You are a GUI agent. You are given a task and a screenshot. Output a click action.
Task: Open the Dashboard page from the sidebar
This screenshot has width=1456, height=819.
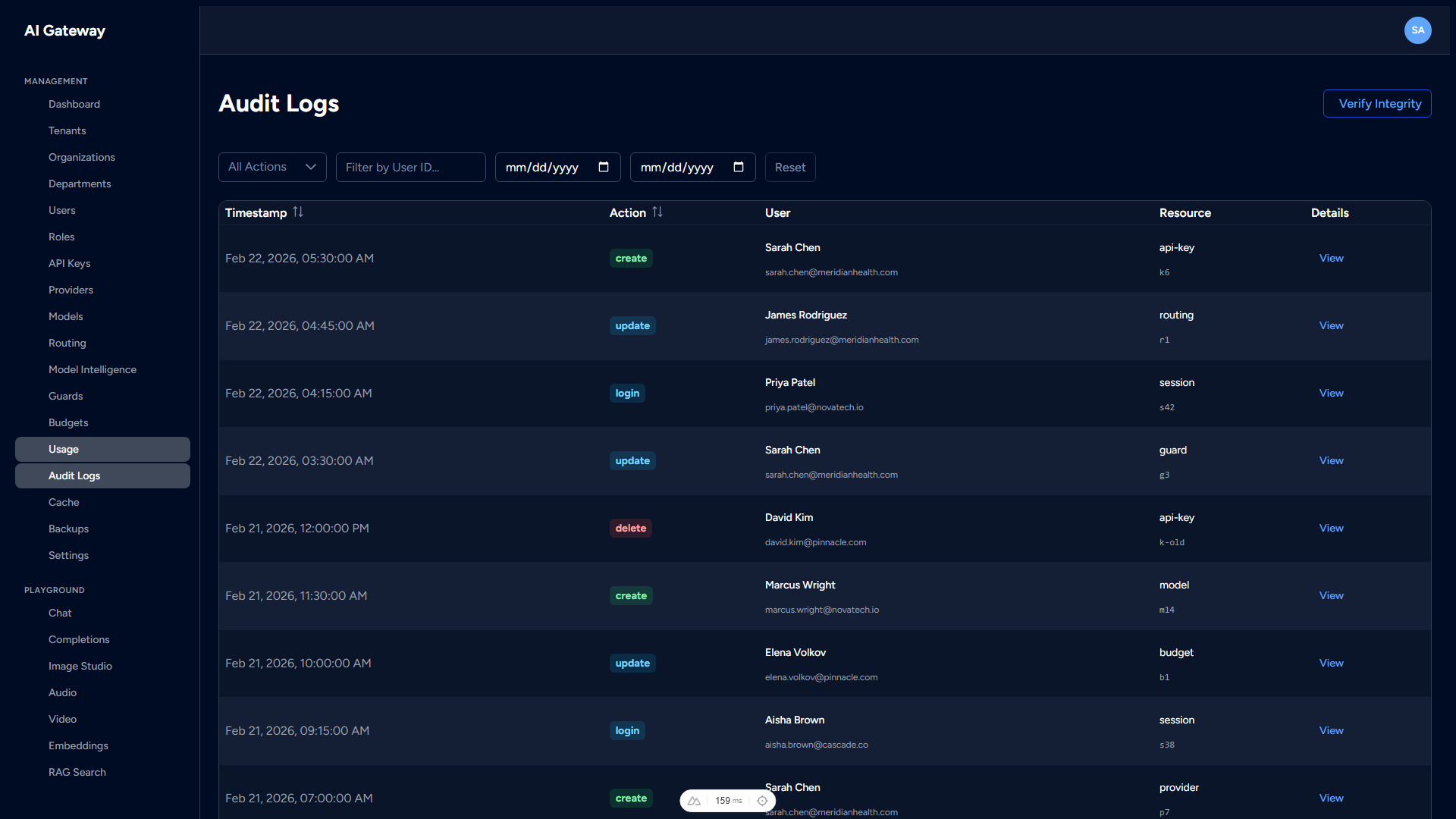(74, 104)
